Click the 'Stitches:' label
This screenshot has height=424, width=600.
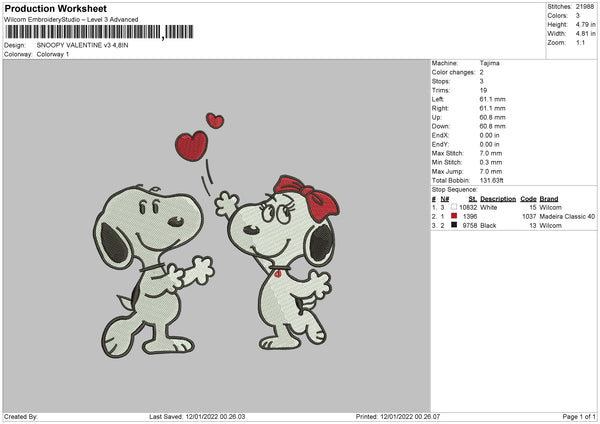pyautogui.click(x=559, y=7)
